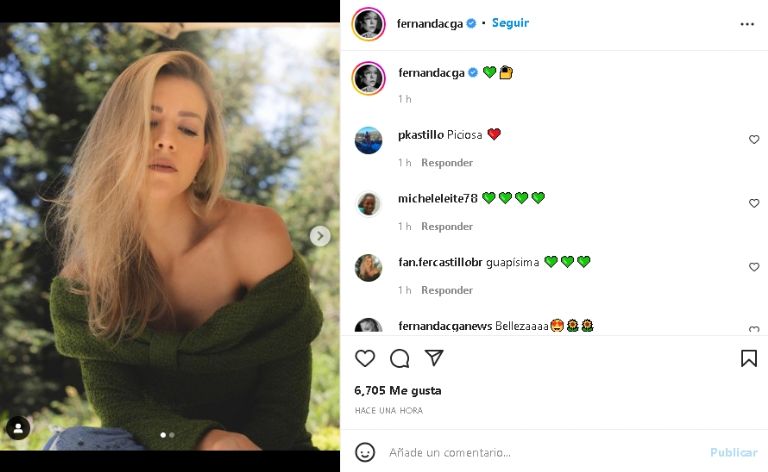This screenshot has width=768, height=472.
Task: Open comments with the speech bubble icon
Action: point(400,358)
